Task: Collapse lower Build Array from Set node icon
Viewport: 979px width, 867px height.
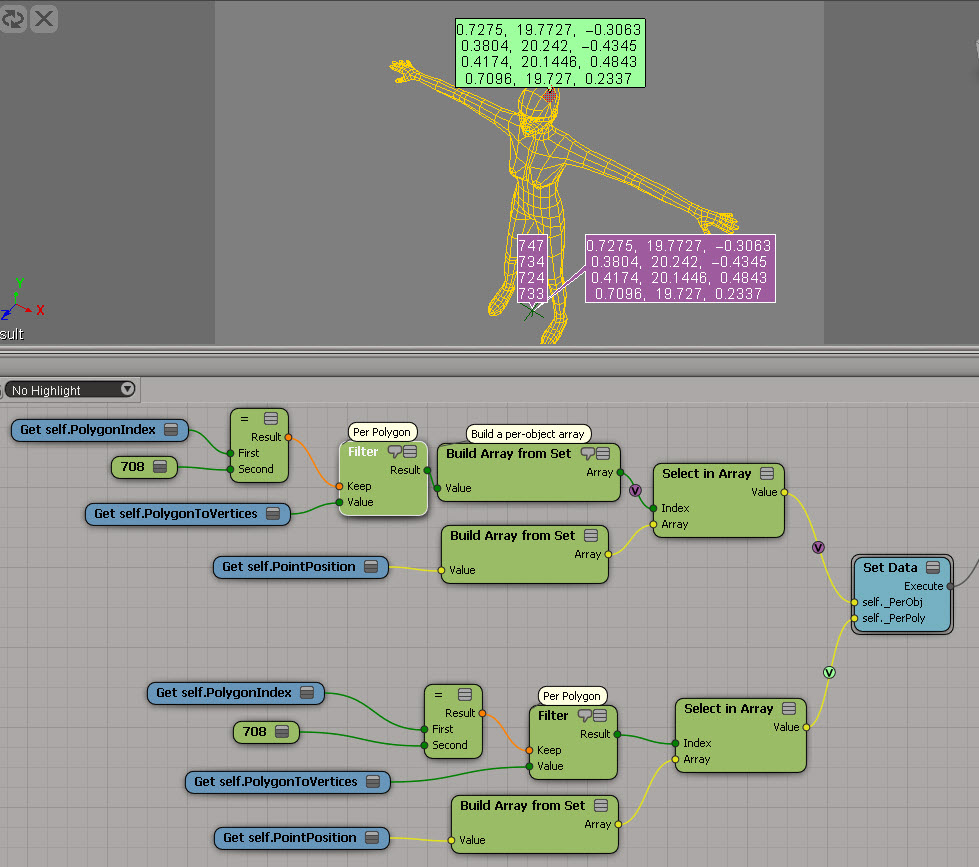Action: (x=601, y=806)
